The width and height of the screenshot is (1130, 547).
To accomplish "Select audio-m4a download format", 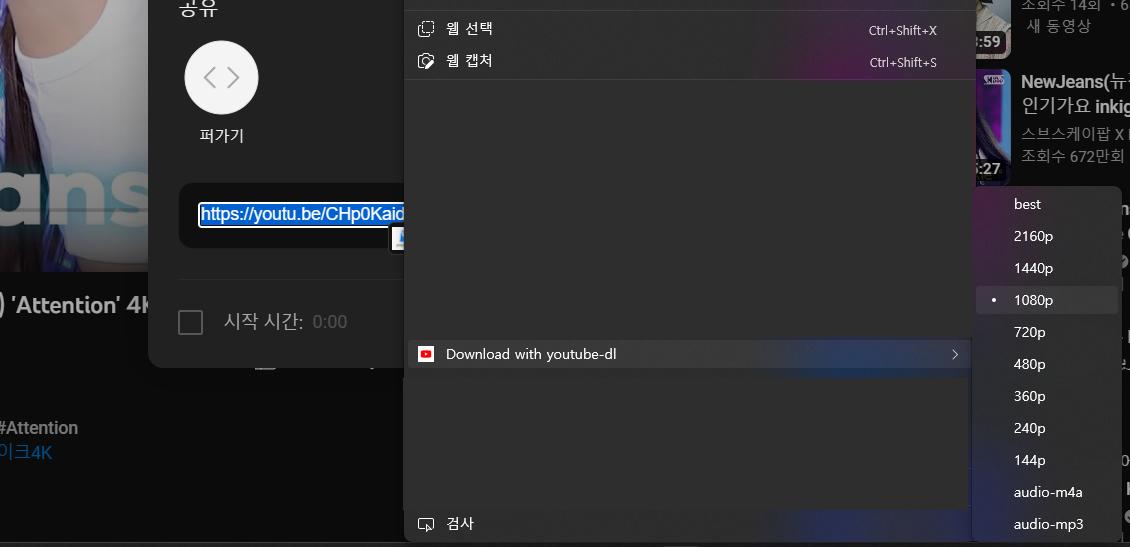I will coord(1047,492).
